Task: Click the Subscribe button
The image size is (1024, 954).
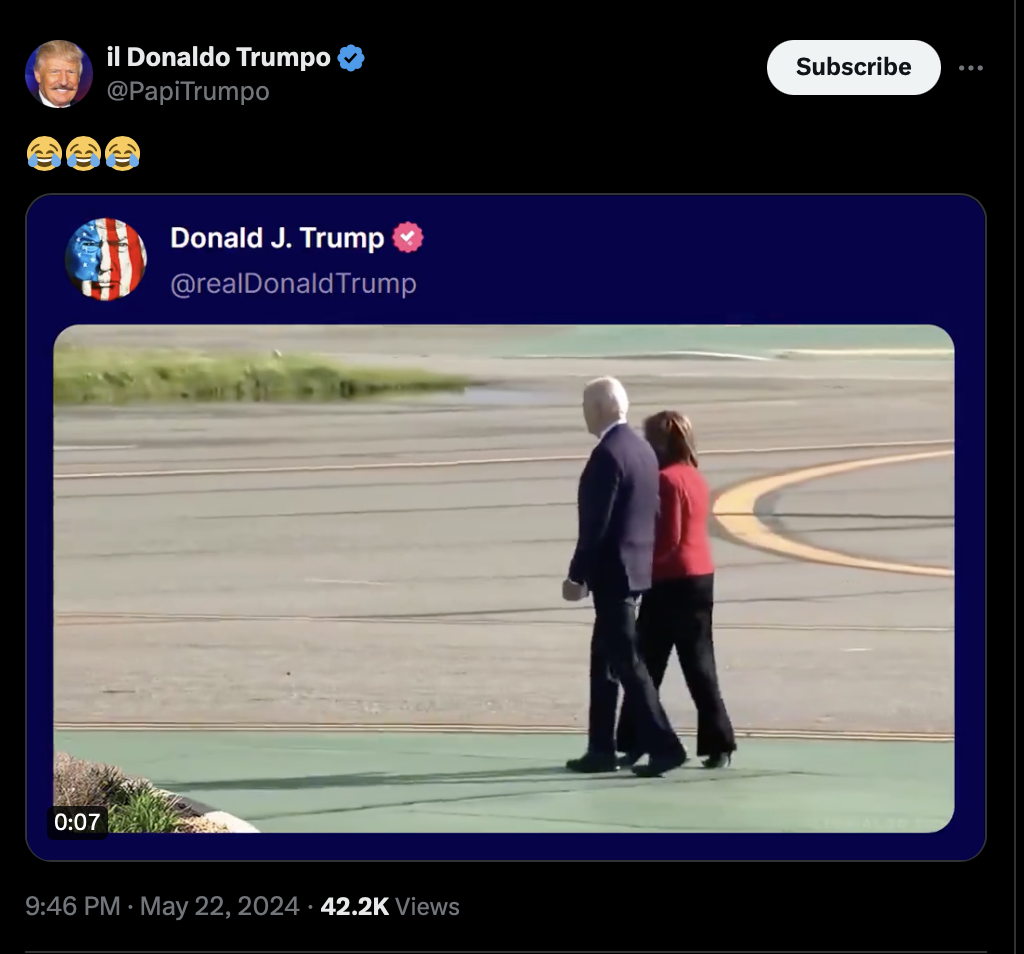Action: 853,67
